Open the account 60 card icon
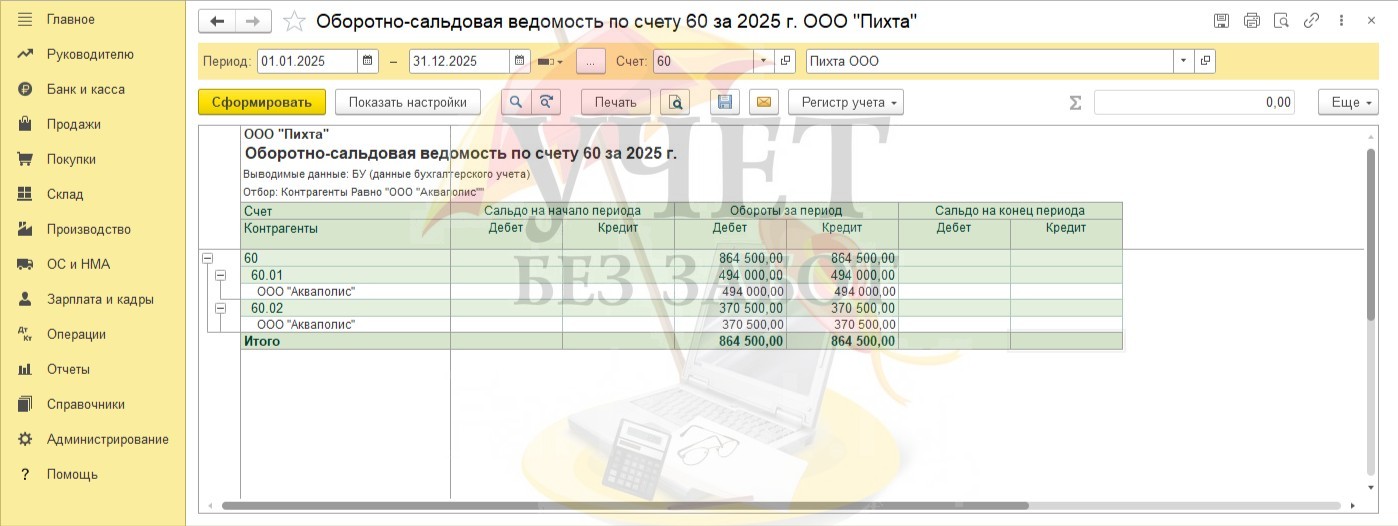This screenshot has width=1398, height=526. tap(785, 61)
